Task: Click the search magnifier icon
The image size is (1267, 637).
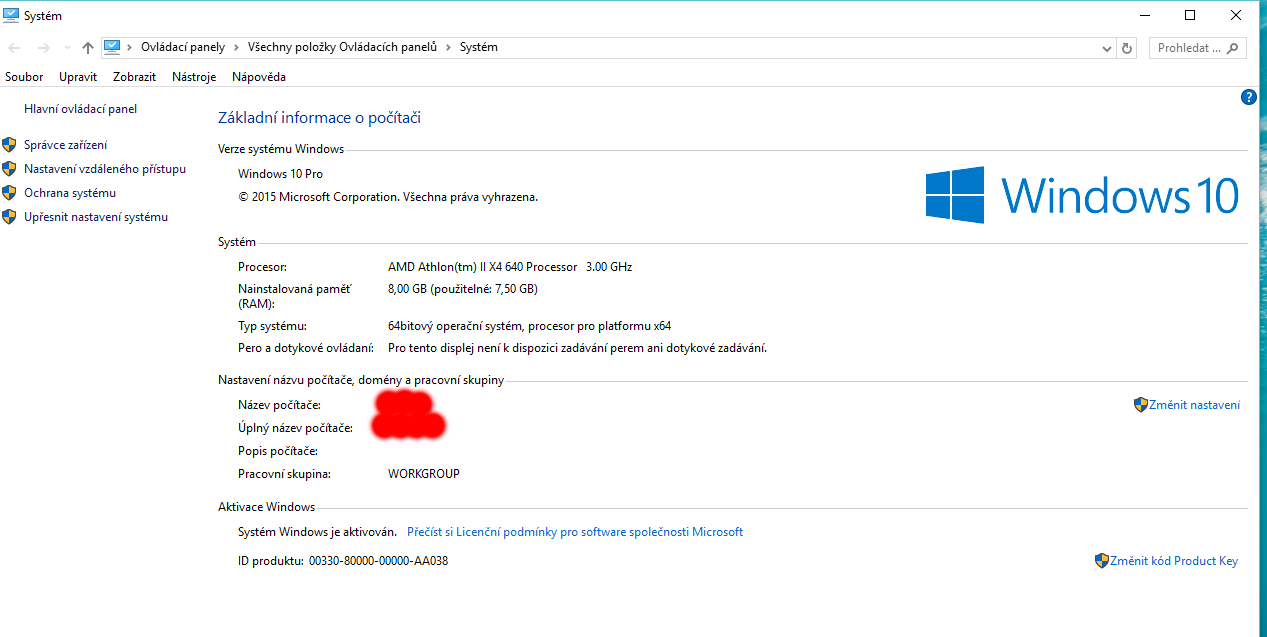Action: [1233, 48]
